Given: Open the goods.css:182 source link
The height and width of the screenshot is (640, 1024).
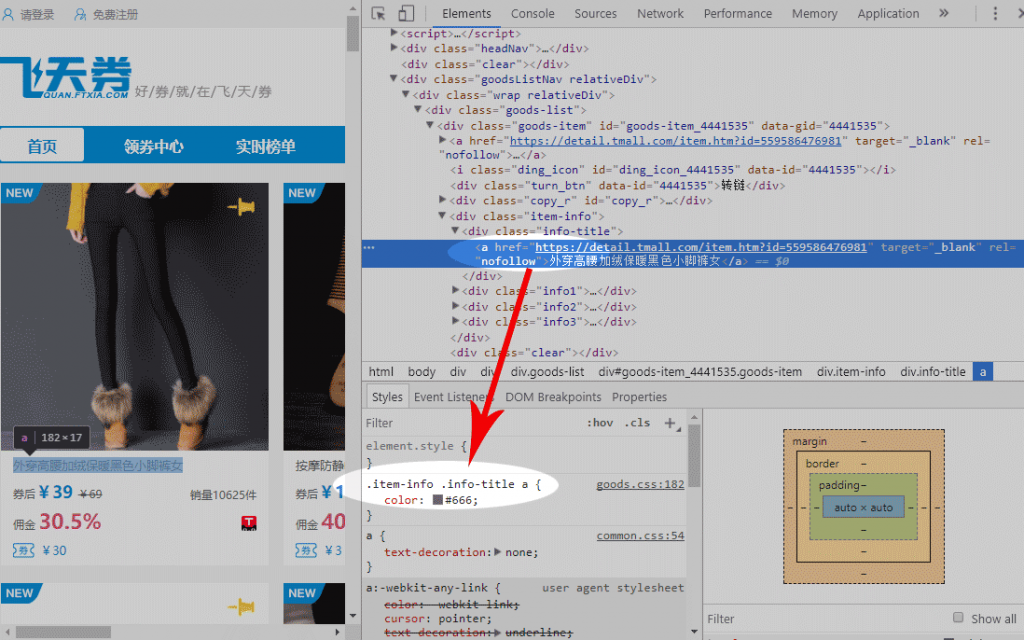Looking at the screenshot, I should pos(640,484).
